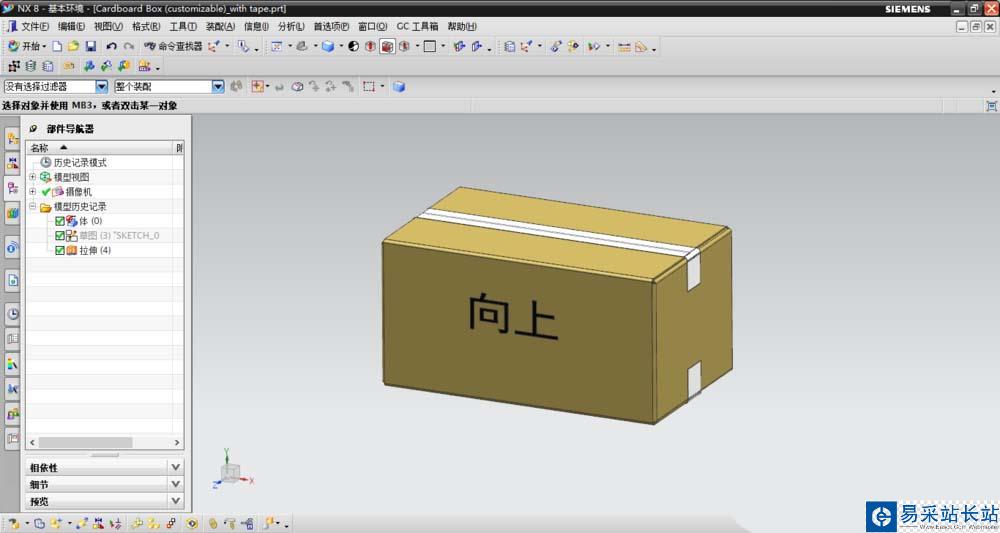Click the navigator scroll right arrow

pyautogui.click(x=177, y=442)
